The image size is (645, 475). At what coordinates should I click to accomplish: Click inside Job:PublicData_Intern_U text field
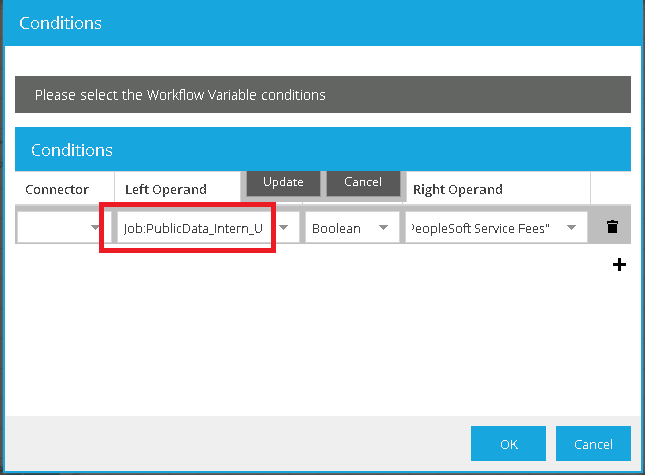pyautogui.click(x=193, y=229)
